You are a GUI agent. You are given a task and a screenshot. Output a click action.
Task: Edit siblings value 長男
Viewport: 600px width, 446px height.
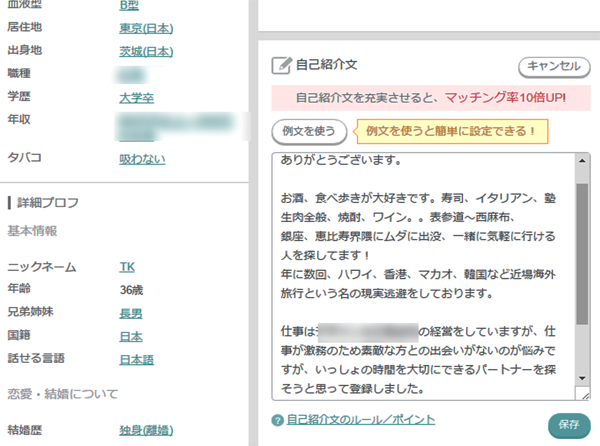click(131, 314)
